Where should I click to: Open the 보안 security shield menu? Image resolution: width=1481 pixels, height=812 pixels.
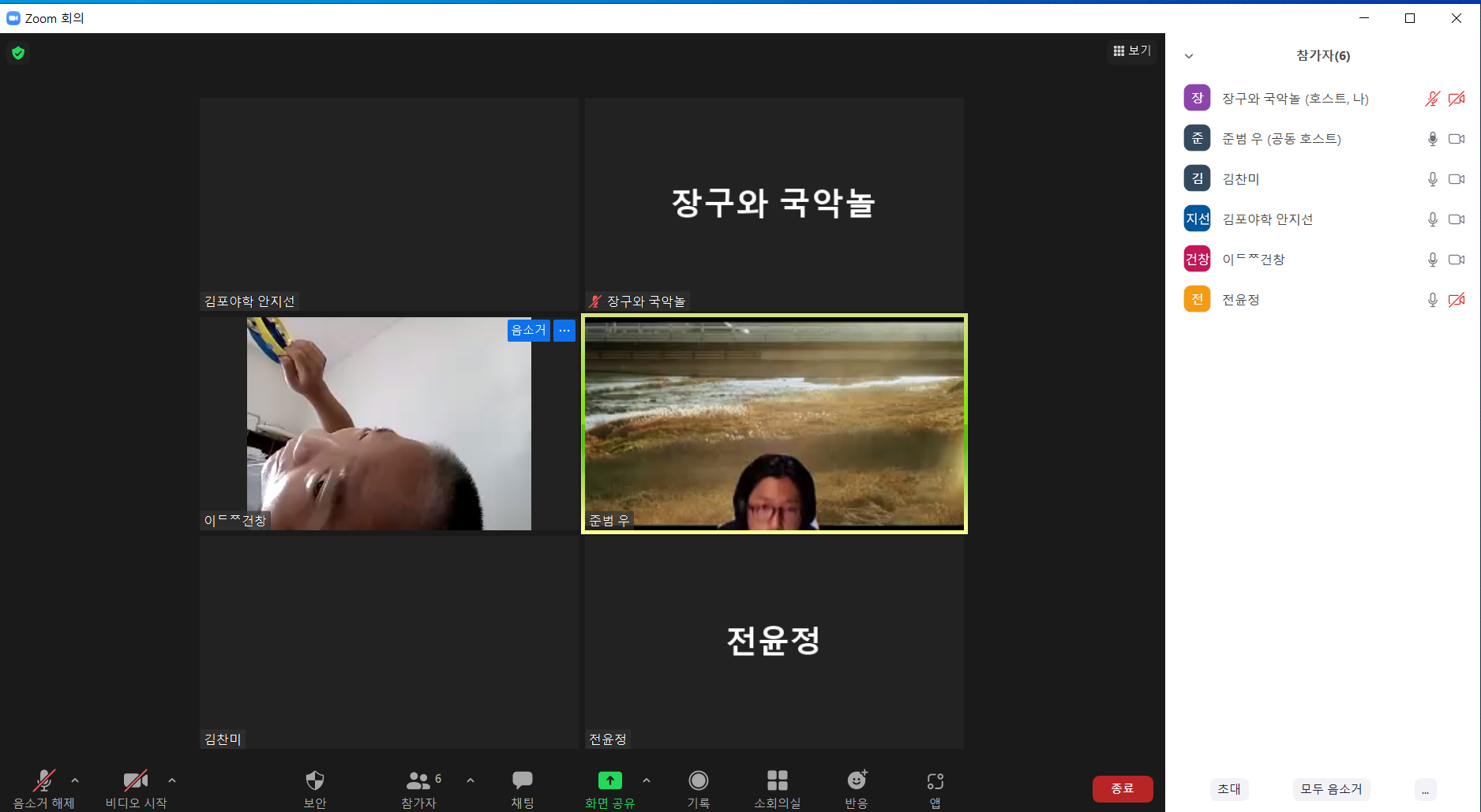315,788
